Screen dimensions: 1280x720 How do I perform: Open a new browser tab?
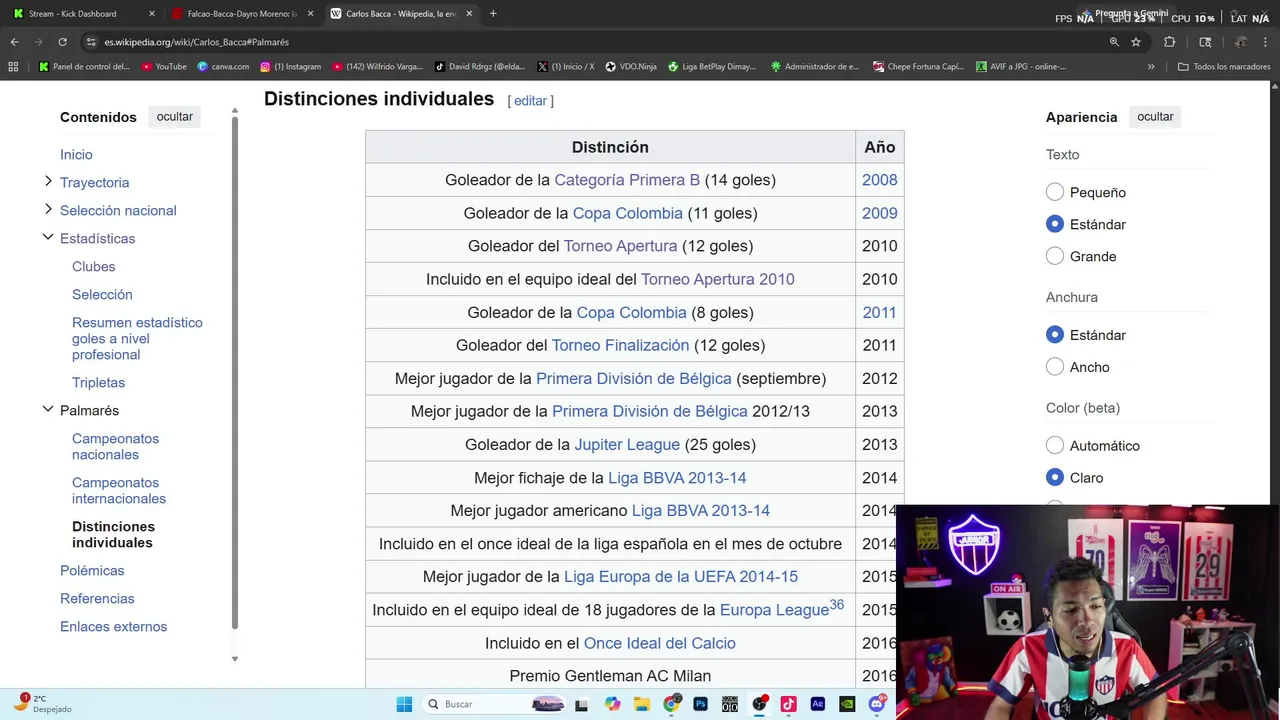[x=493, y=14]
